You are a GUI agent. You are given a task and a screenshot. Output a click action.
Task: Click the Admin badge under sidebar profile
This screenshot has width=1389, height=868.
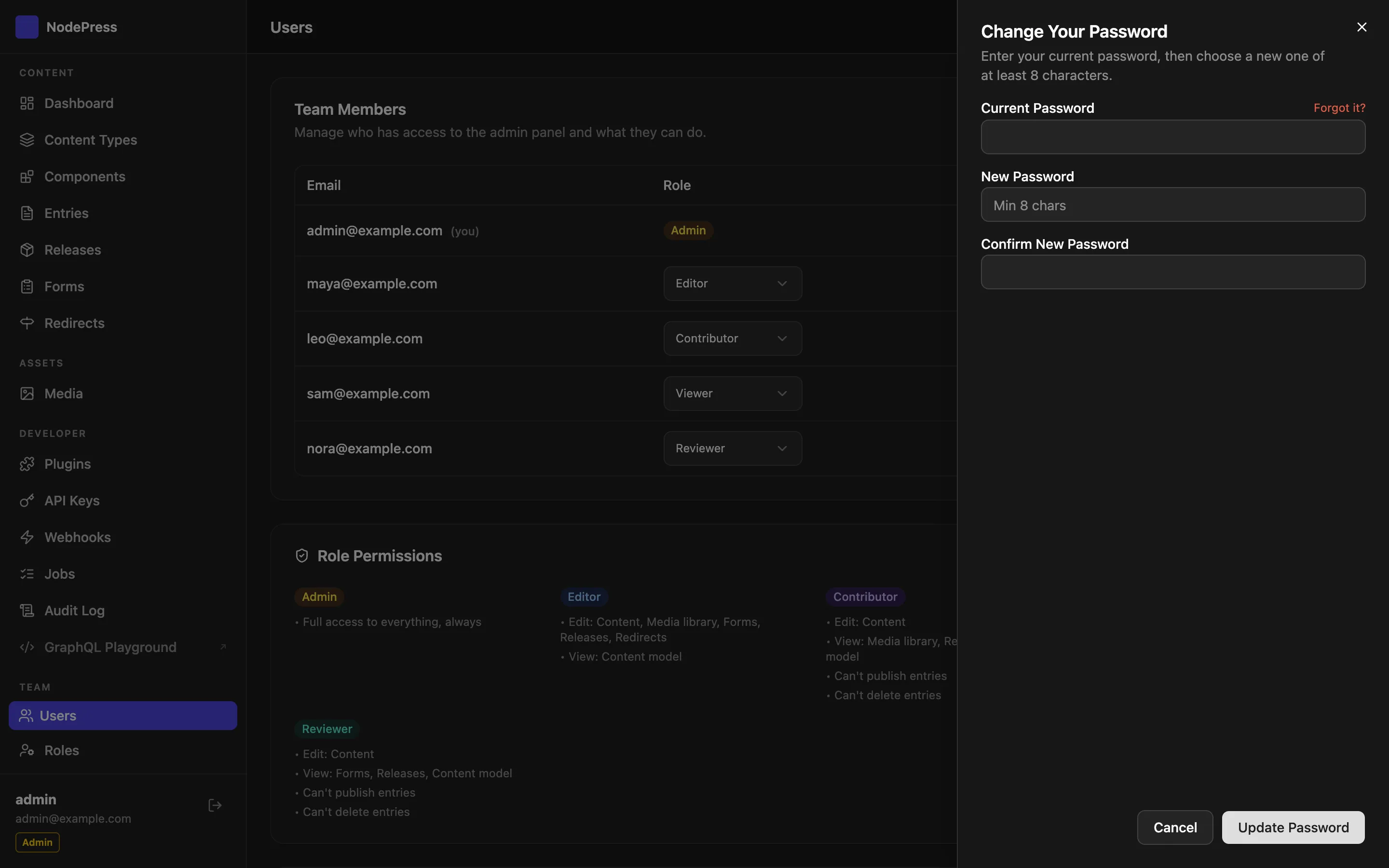(x=37, y=842)
